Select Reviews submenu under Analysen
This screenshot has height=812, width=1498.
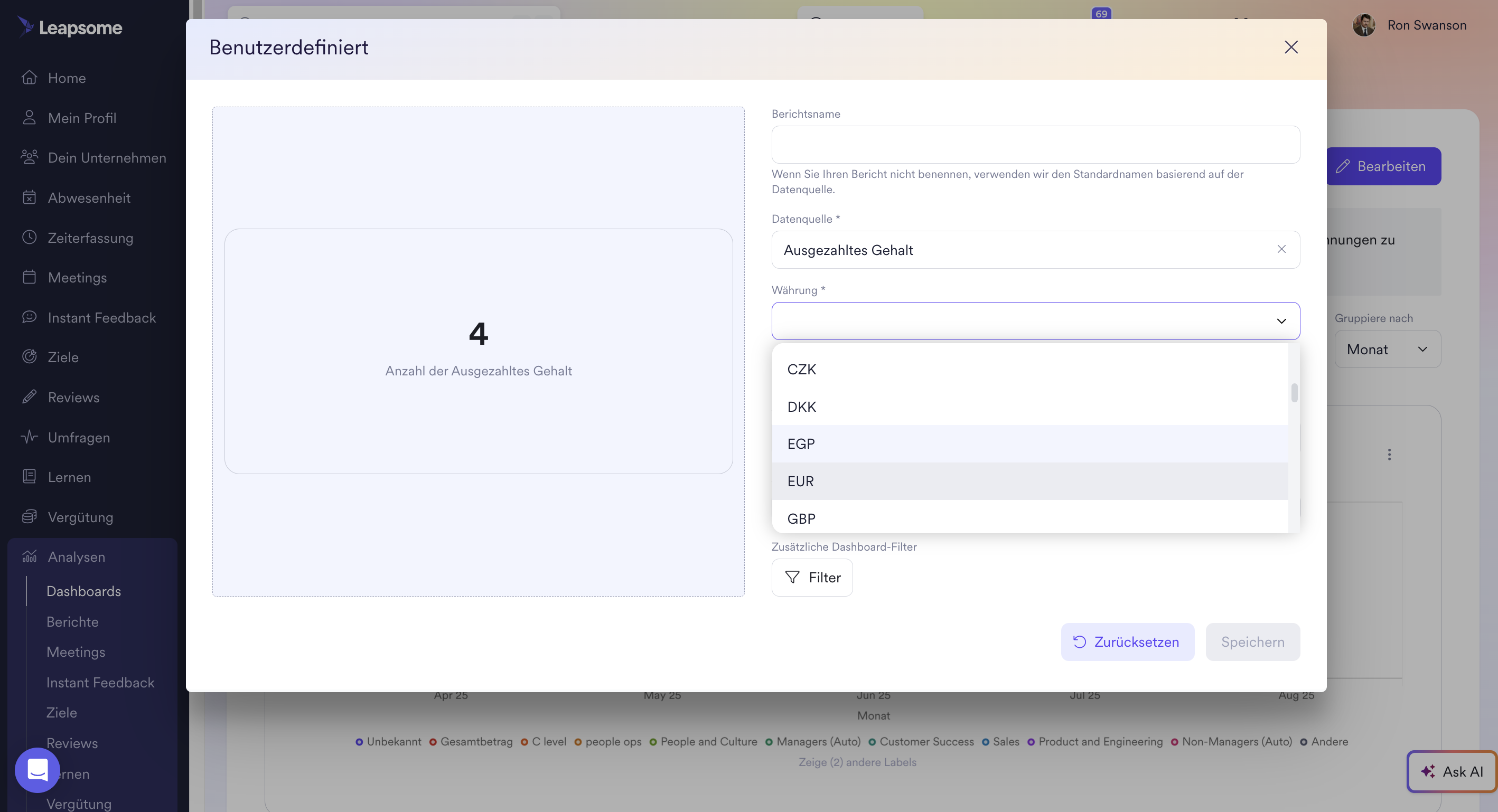click(x=71, y=743)
